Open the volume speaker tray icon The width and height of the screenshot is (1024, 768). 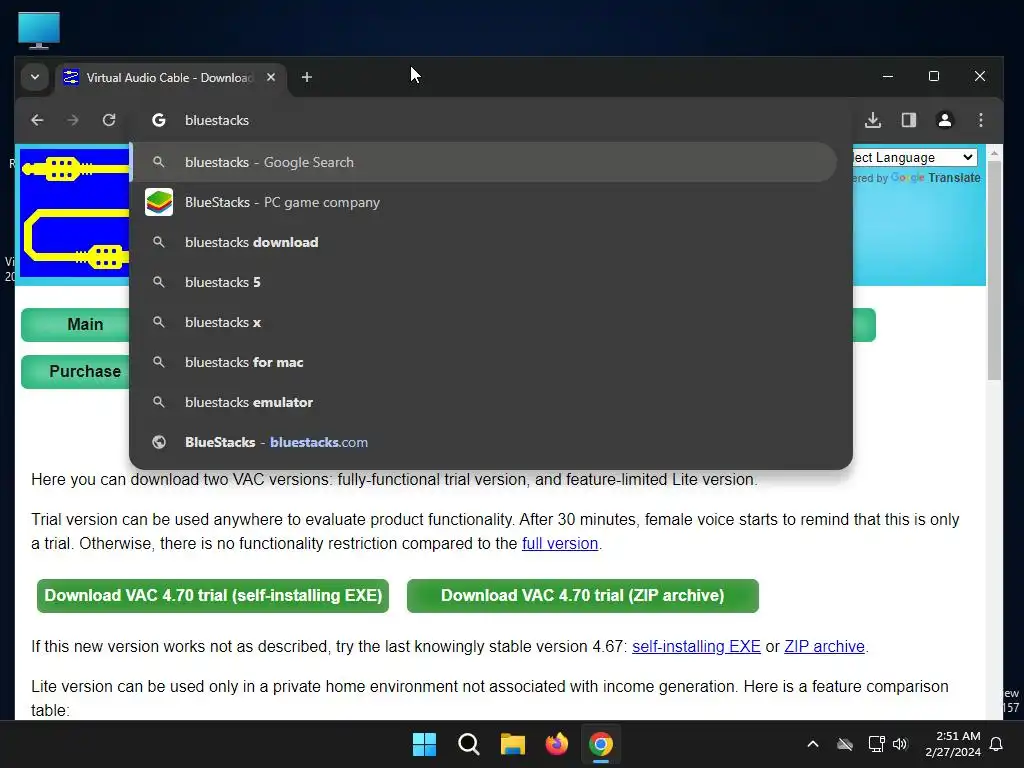[900, 744]
